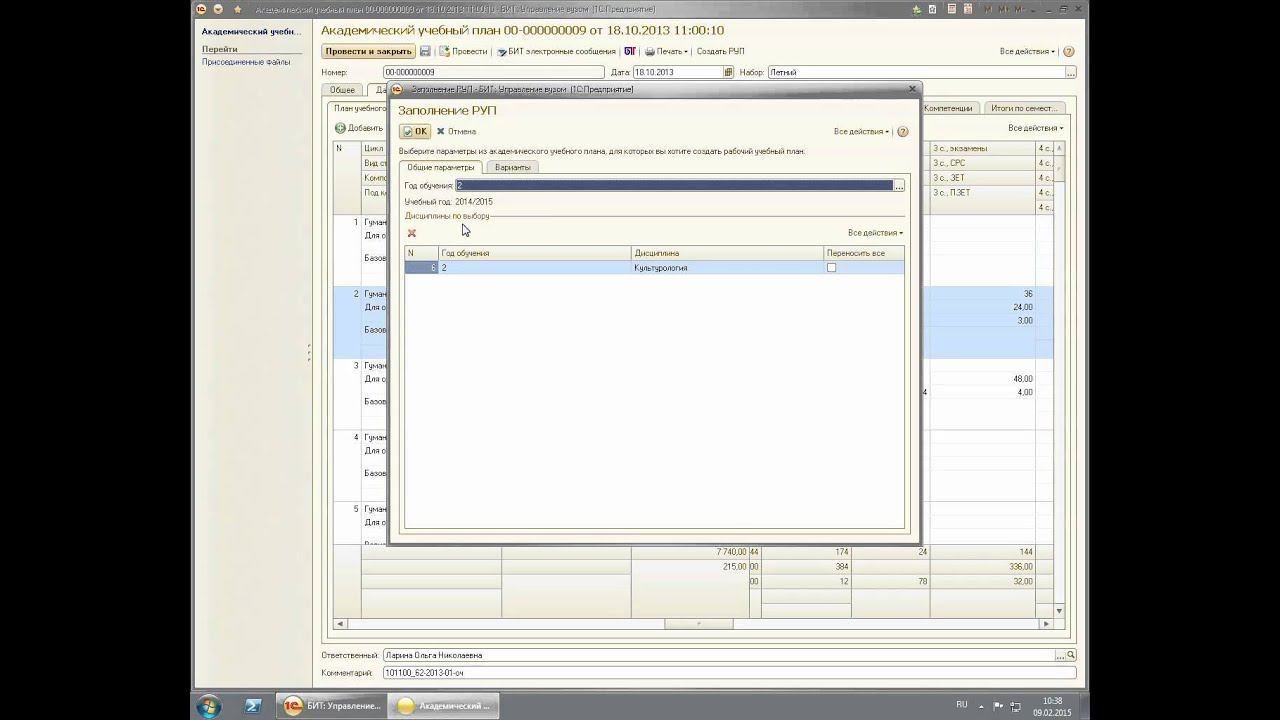Show hidden tray icons arrow

[981, 705]
